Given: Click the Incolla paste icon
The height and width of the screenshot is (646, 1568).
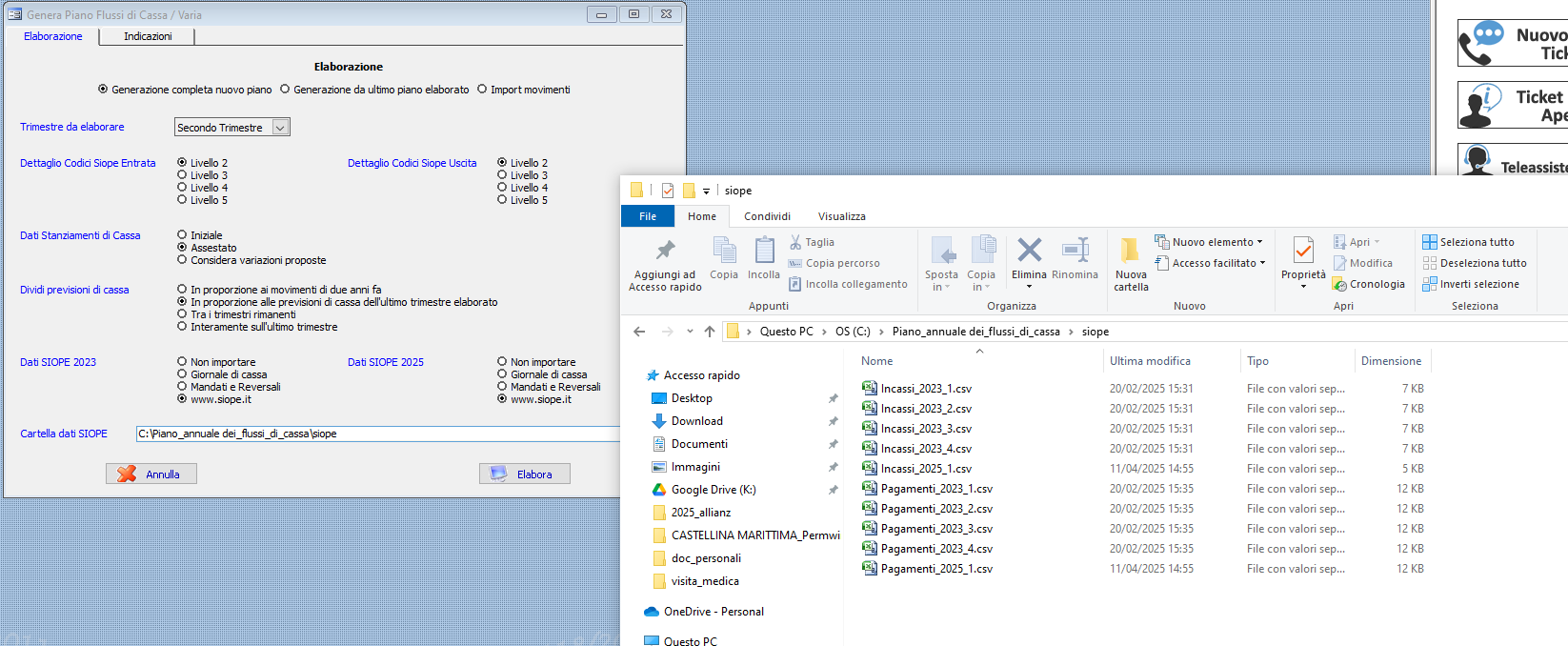Looking at the screenshot, I should coord(764,252).
